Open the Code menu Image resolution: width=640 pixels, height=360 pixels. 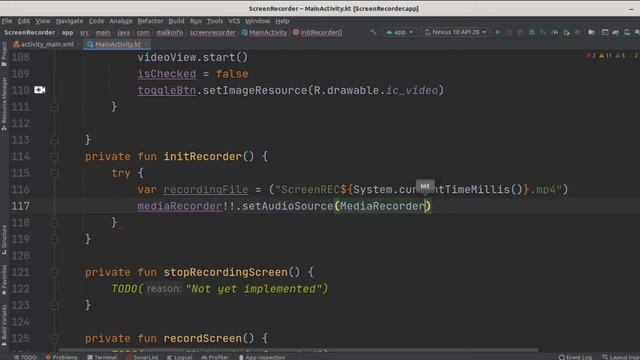(96, 21)
